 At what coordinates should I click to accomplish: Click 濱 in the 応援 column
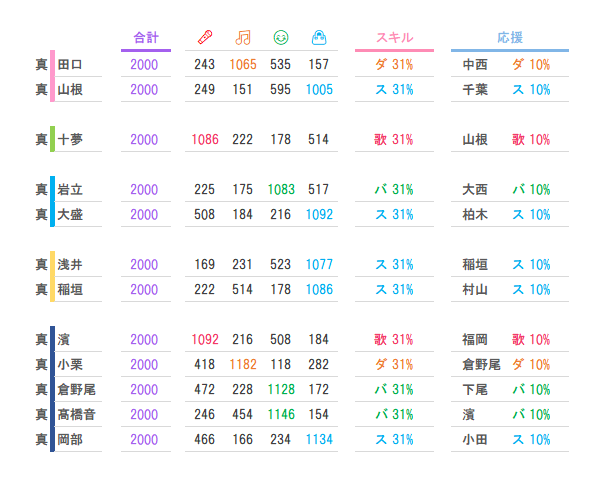468,414
